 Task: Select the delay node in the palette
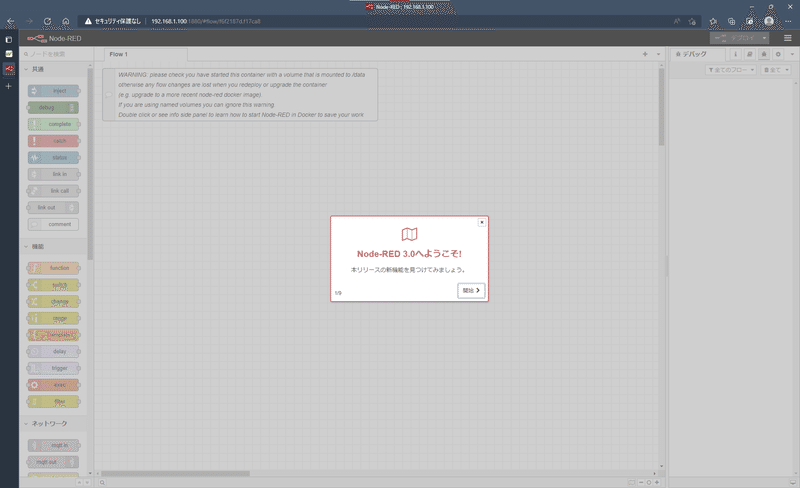point(54,352)
